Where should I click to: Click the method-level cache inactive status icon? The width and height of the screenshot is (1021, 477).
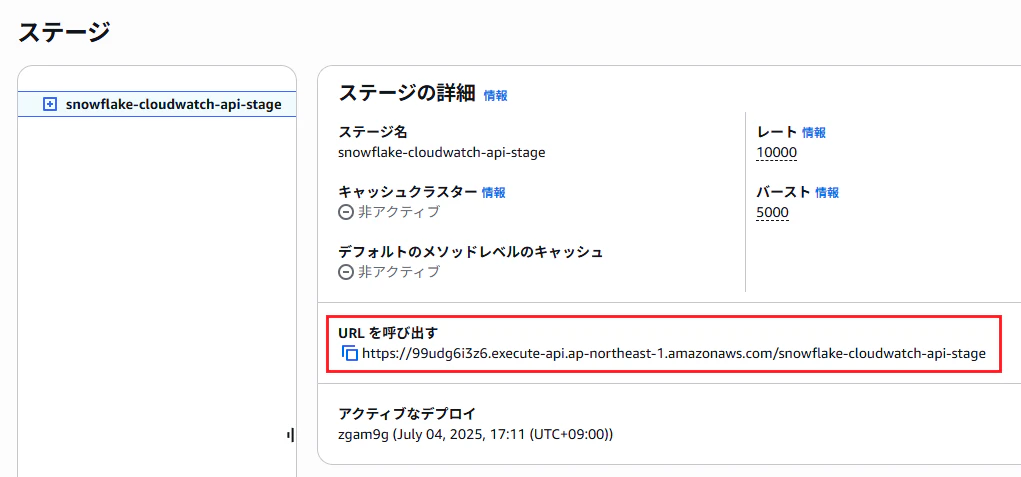(x=346, y=272)
